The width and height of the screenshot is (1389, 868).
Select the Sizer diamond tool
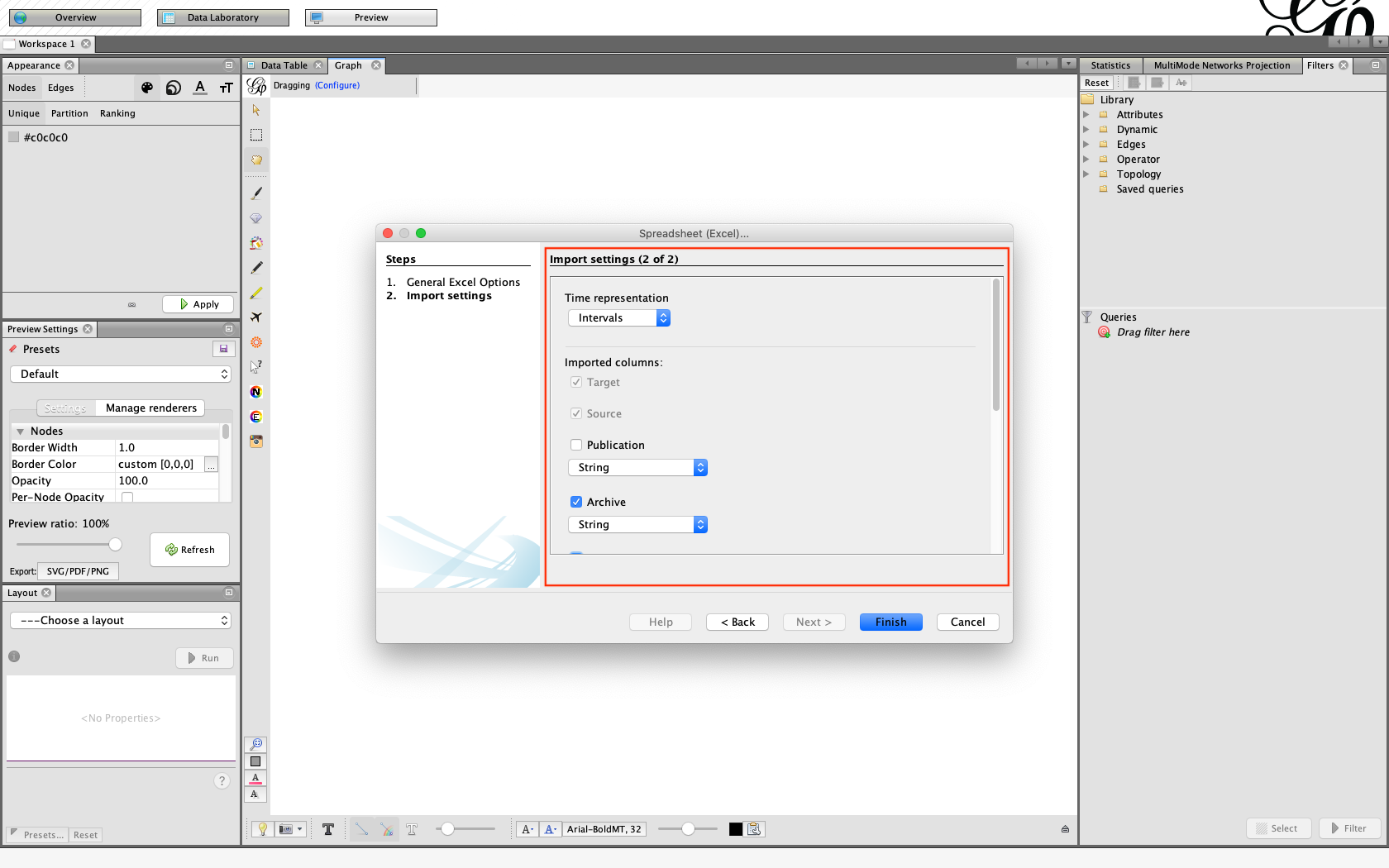[256, 218]
